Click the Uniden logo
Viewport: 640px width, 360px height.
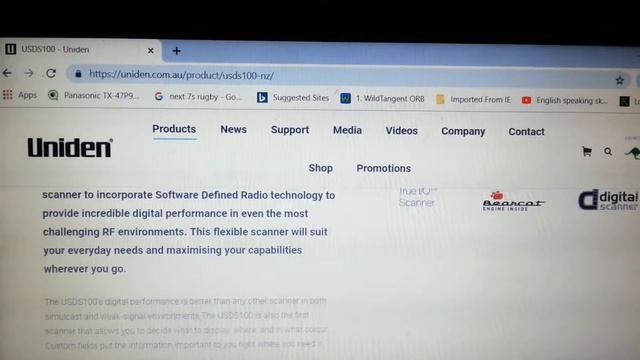click(70, 147)
